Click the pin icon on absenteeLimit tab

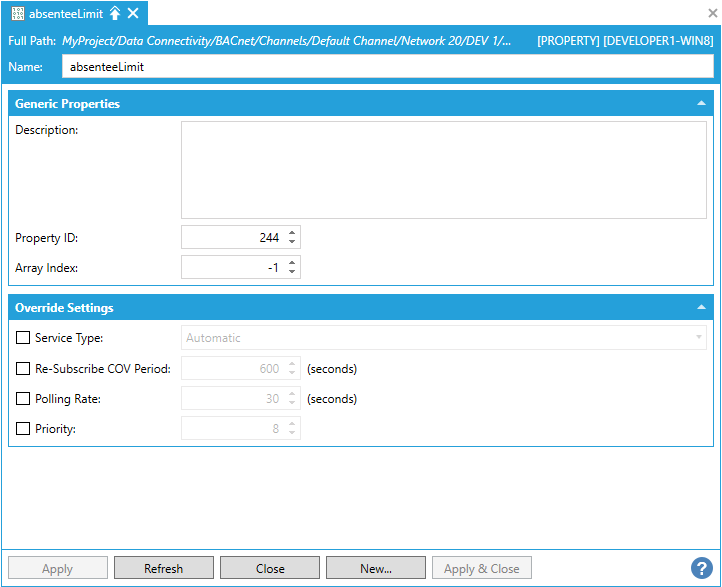[115, 13]
